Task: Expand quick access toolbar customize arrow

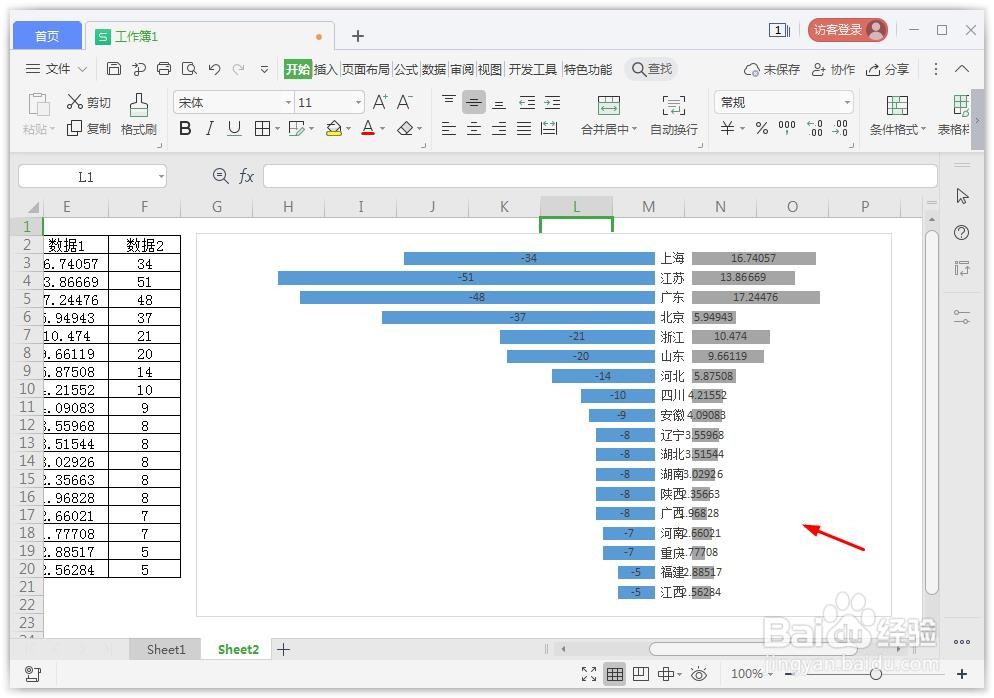Action: [264, 69]
